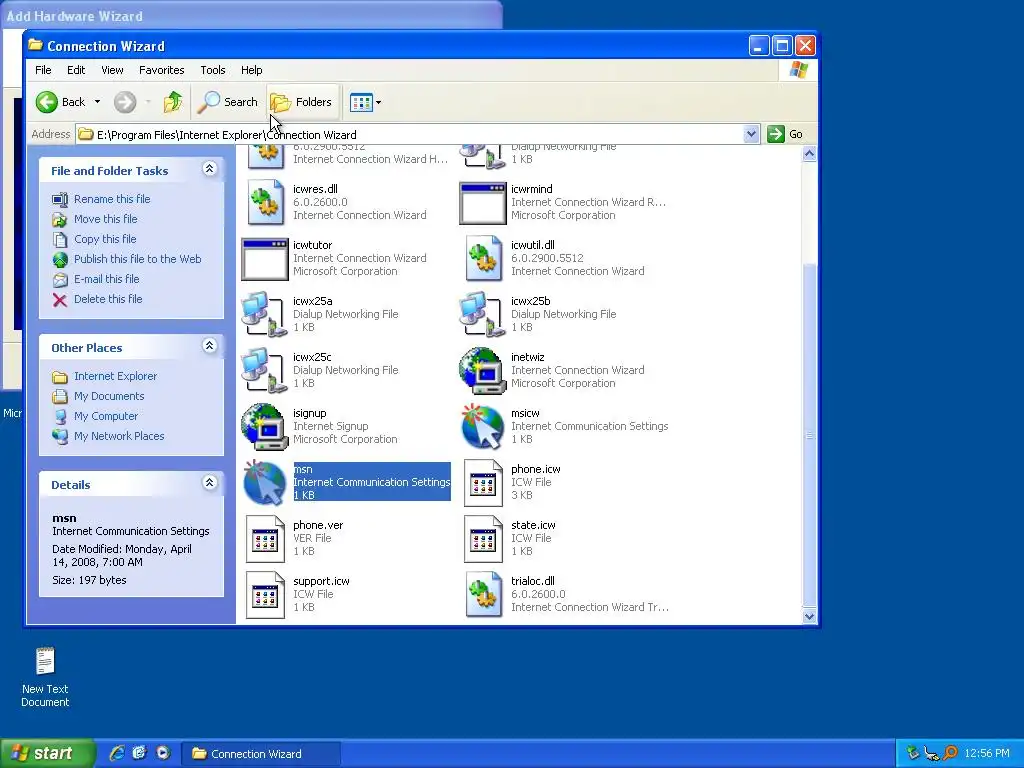
Task: Collapse the Details panel
Action: coord(210,483)
